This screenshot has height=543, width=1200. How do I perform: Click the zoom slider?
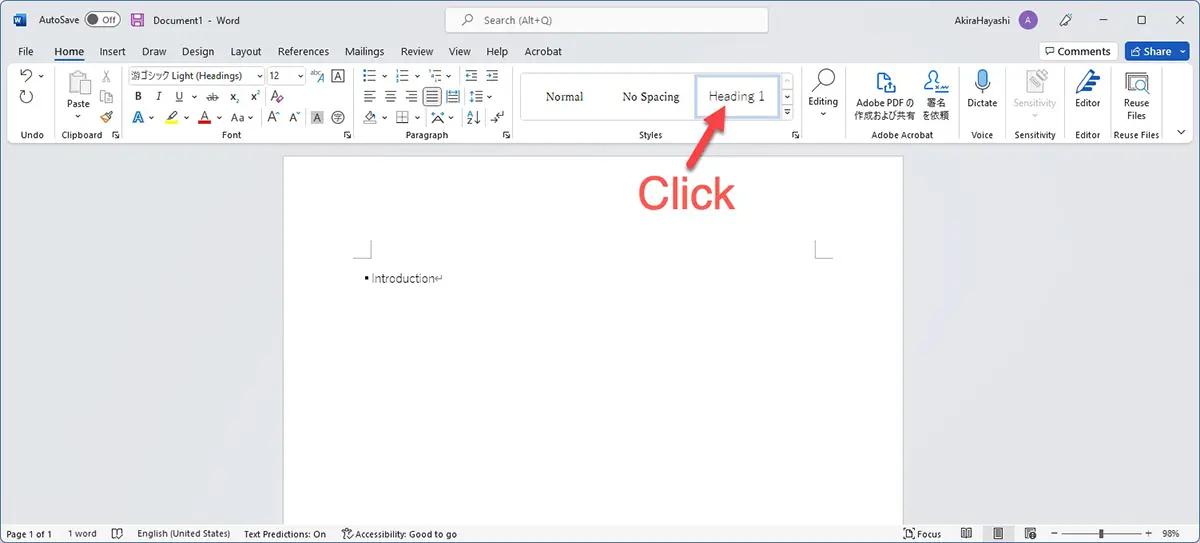pyautogui.click(x=1102, y=534)
